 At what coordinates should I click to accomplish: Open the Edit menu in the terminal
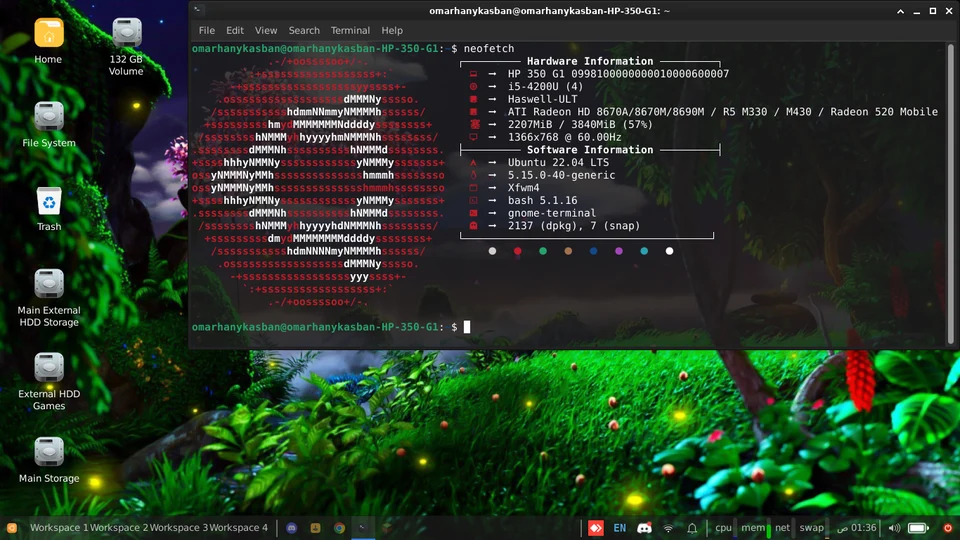click(234, 30)
